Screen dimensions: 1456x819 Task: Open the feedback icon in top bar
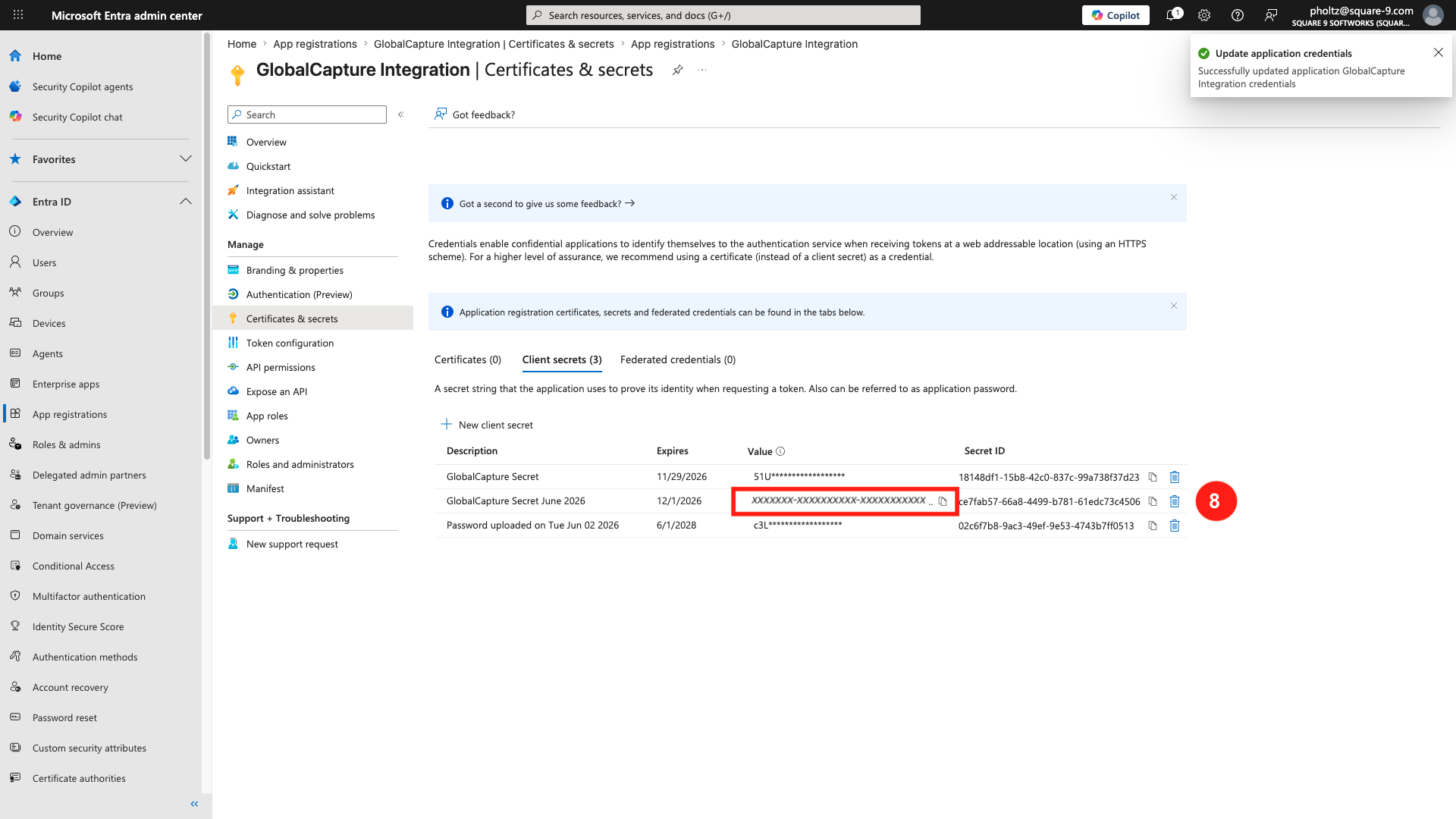coord(1271,15)
